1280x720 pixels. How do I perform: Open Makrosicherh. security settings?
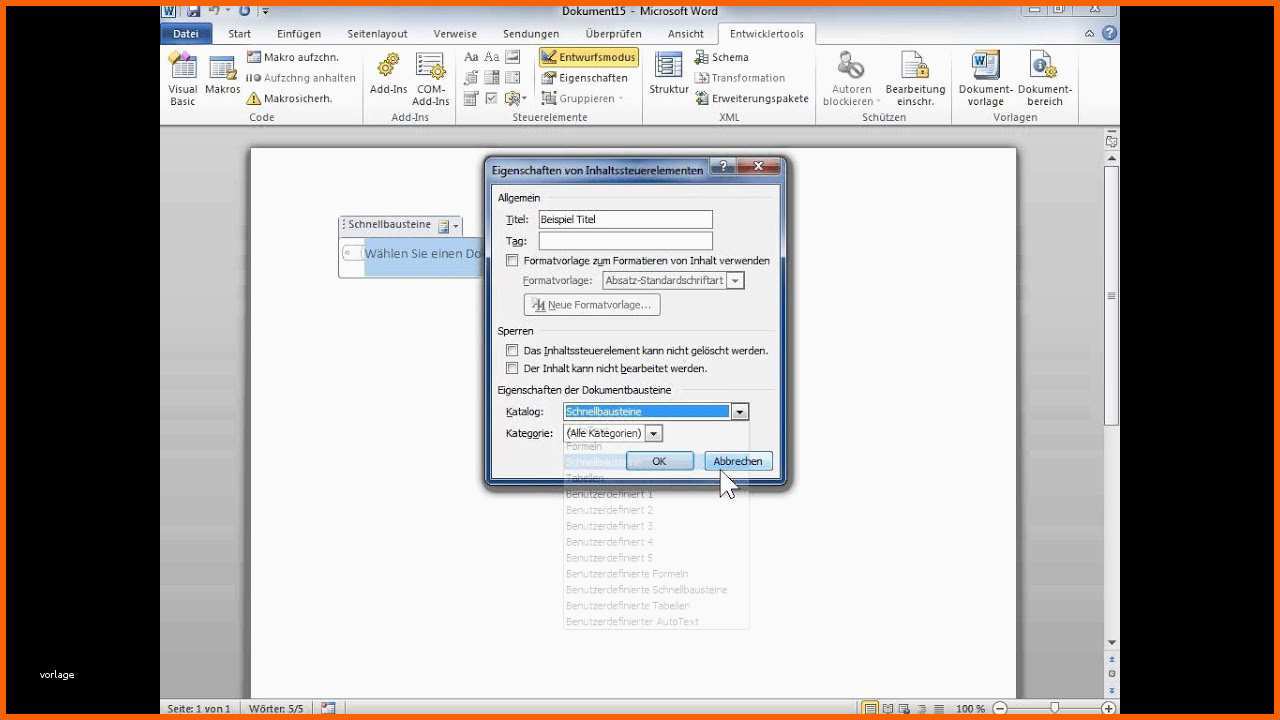289,98
